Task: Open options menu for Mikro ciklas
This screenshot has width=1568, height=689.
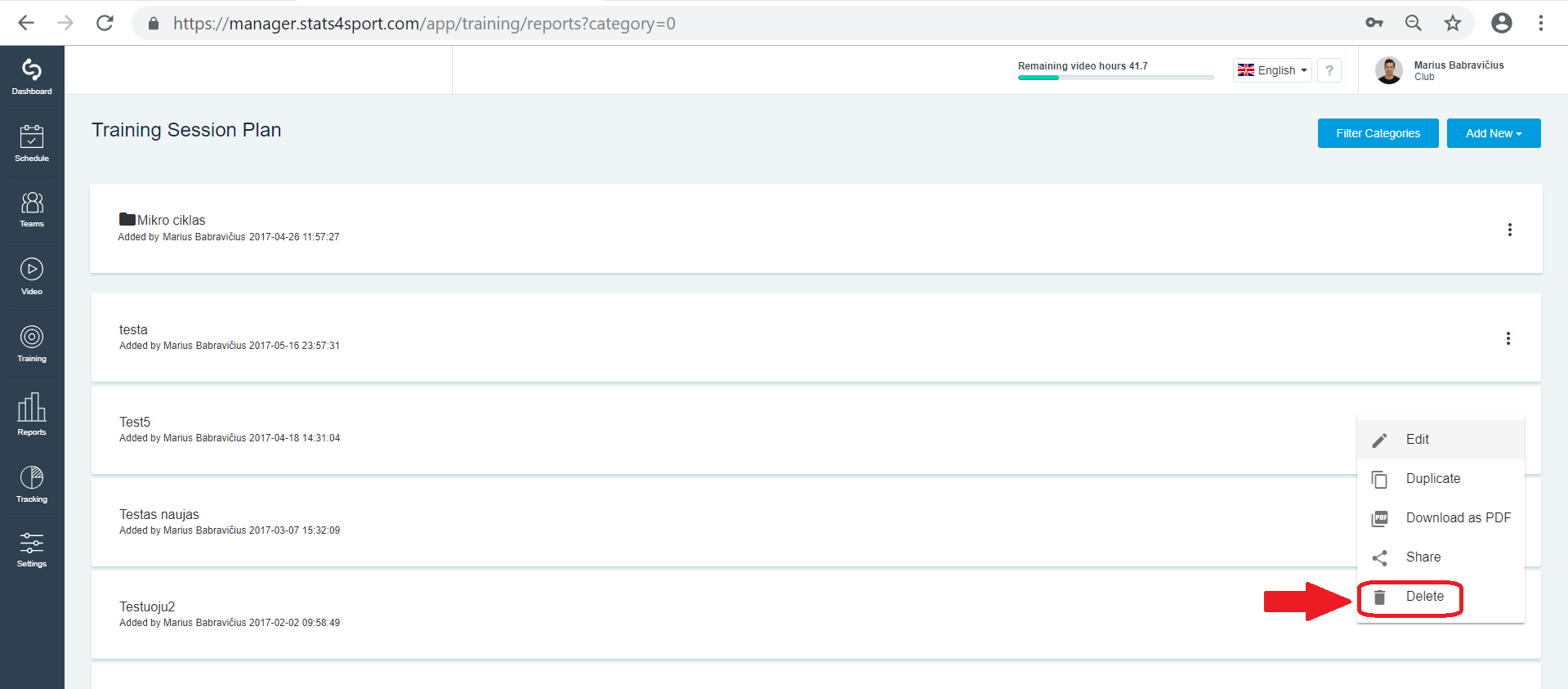Action: coord(1510,230)
